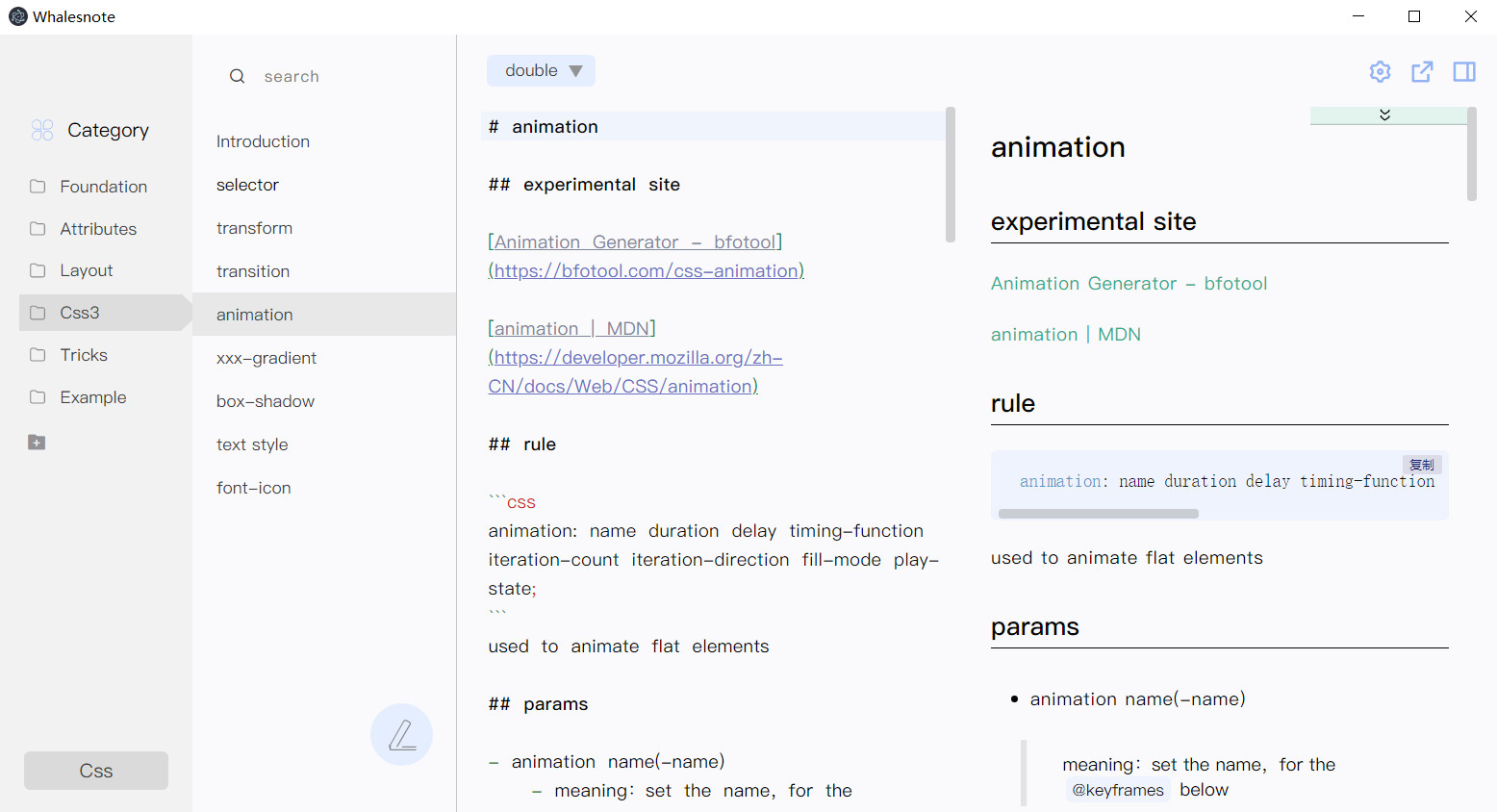This screenshot has width=1497, height=812.
Task: Click the ```css code fence line
Action: (512, 502)
